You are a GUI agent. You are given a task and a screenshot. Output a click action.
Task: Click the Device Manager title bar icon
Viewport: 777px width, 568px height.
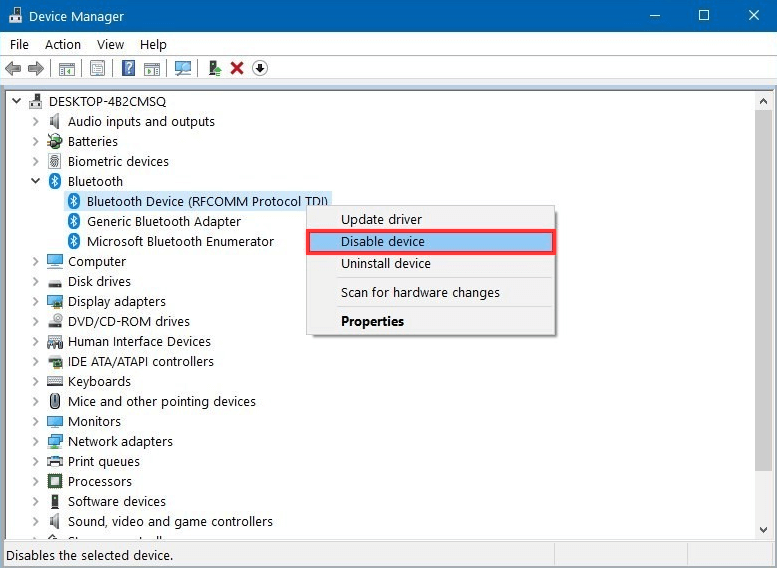[x=15, y=15]
